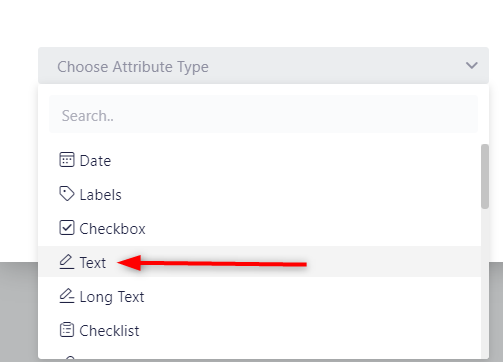Select the highlighted Text option

click(x=260, y=262)
